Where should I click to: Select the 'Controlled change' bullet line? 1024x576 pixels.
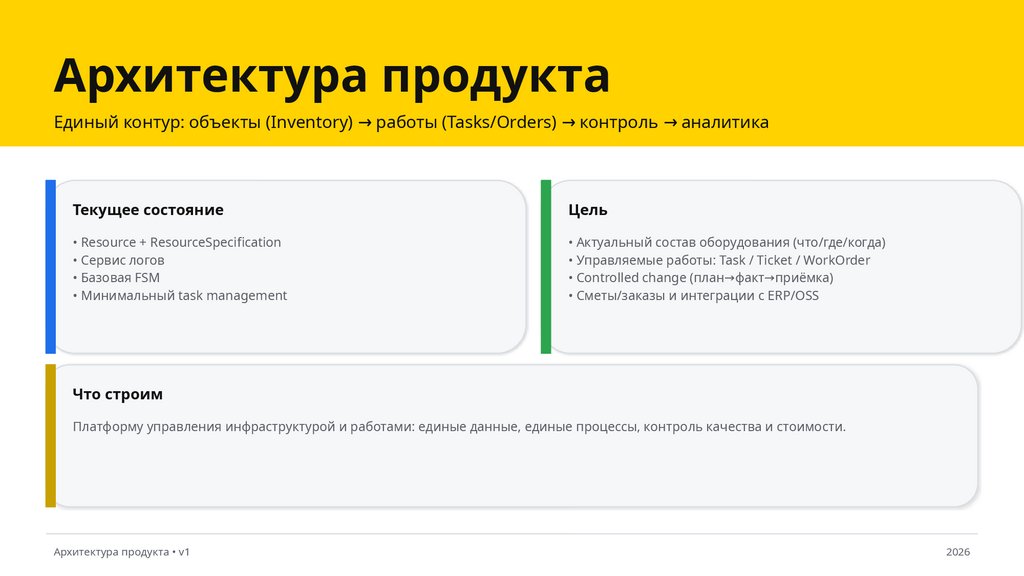pos(701,278)
